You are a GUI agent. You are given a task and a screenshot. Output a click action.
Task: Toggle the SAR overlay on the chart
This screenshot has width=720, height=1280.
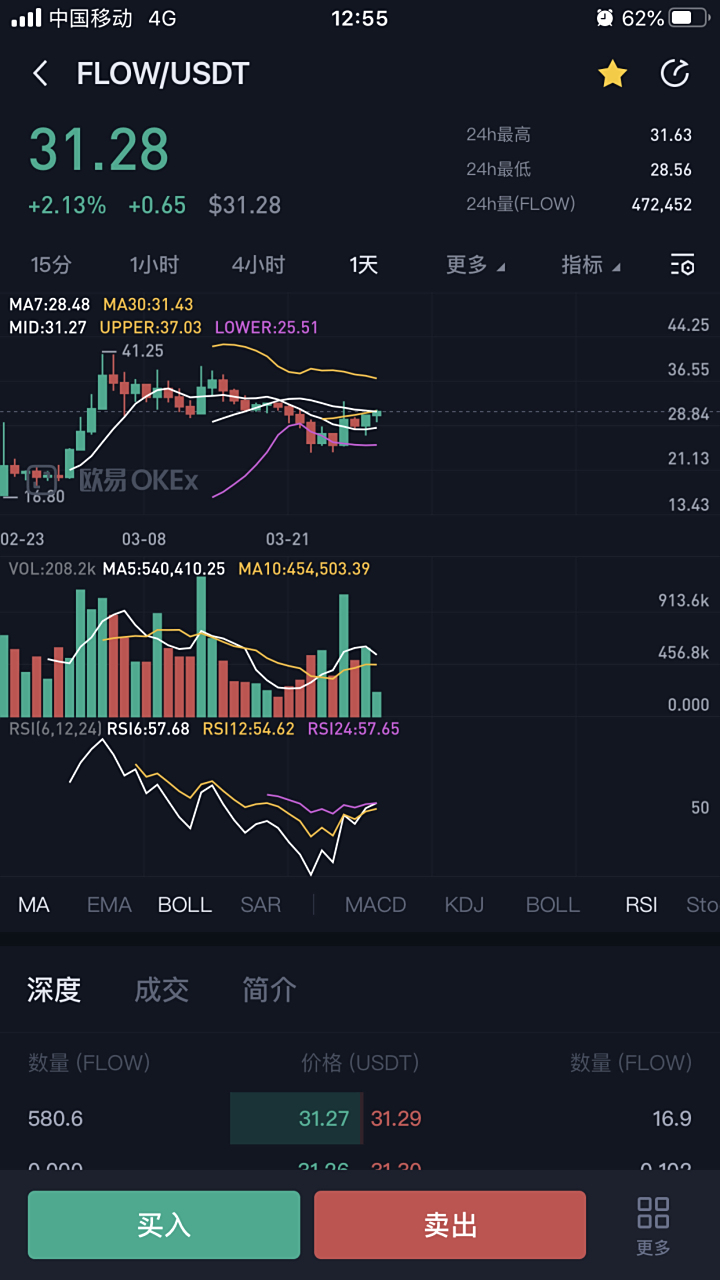(260, 904)
